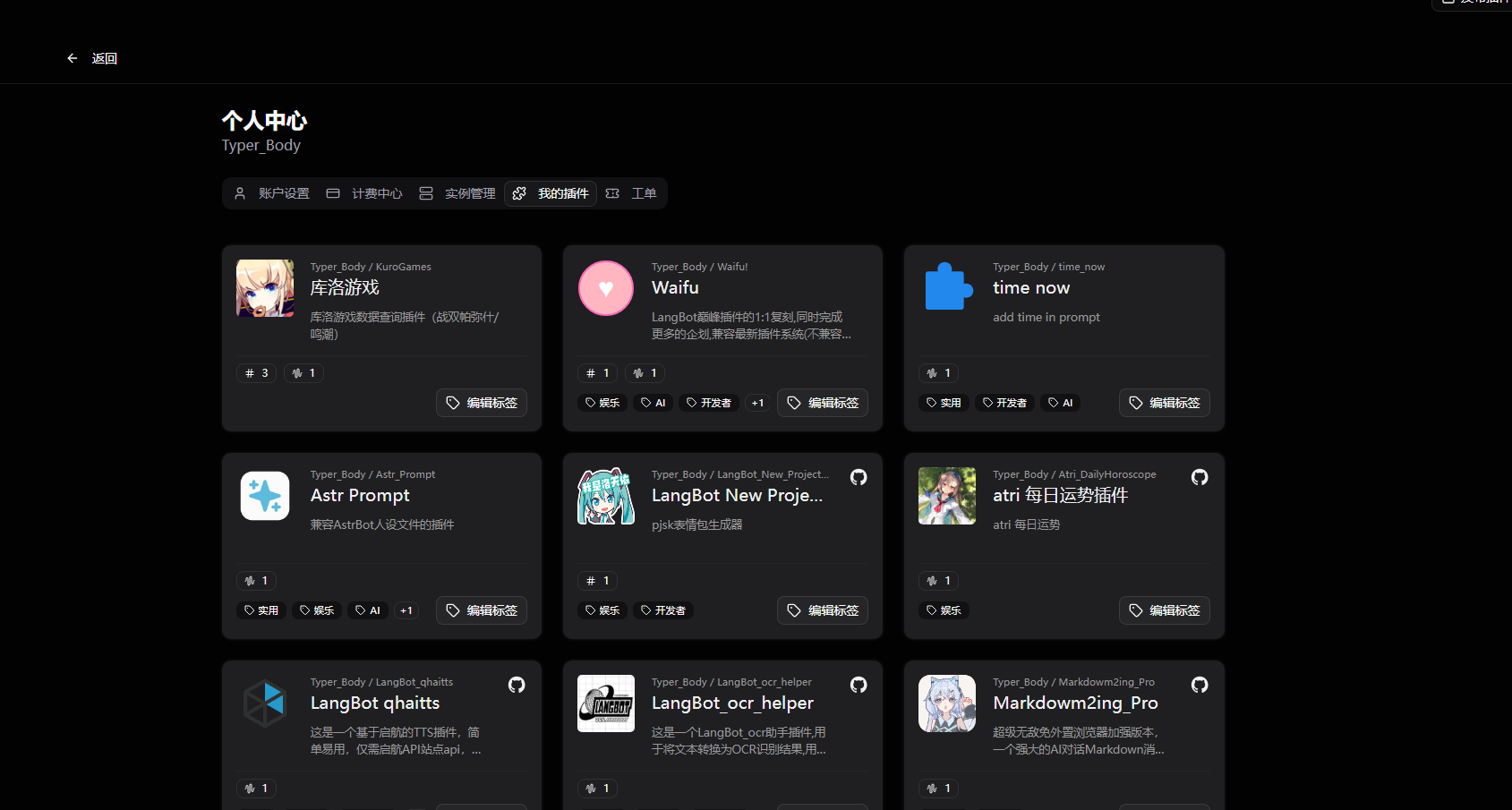Open the Markdowm2ing_Pro title

pyautogui.click(x=1075, y=703)
